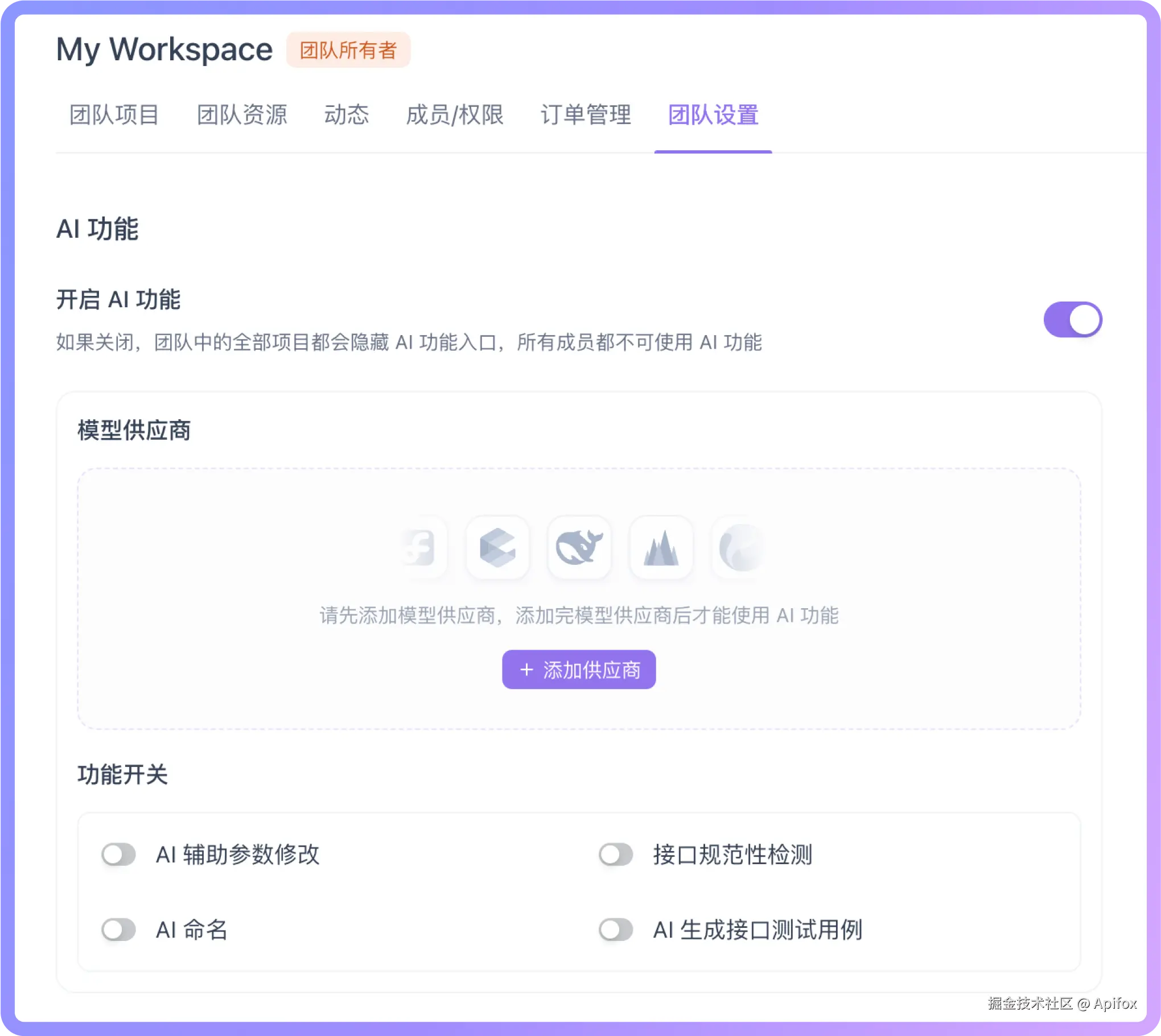Screen dimensions: 1161x1036
Task: Click the hexagon C-shaped provider icon
Action: pos(497,548)
